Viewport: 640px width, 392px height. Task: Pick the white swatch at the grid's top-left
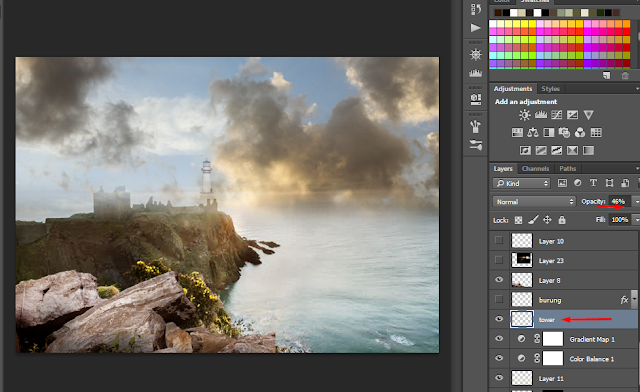point(493,24)
